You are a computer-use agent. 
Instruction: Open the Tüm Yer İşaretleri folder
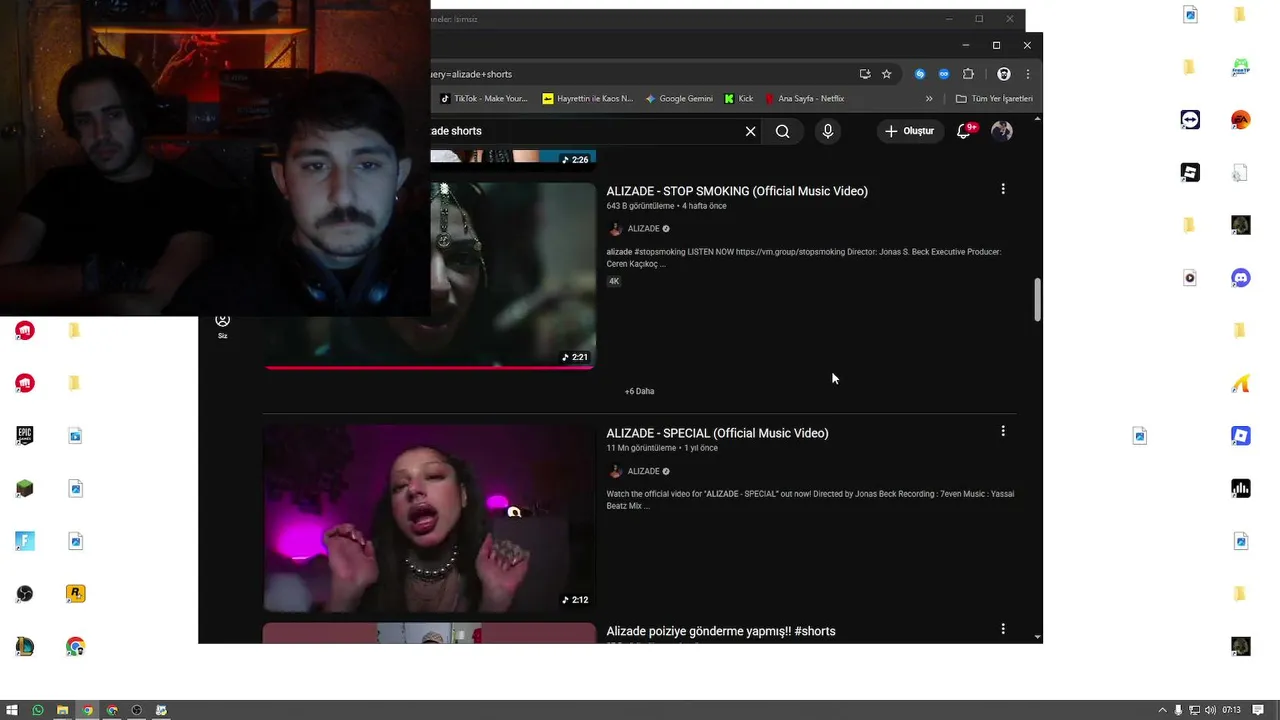click(994, 99)
